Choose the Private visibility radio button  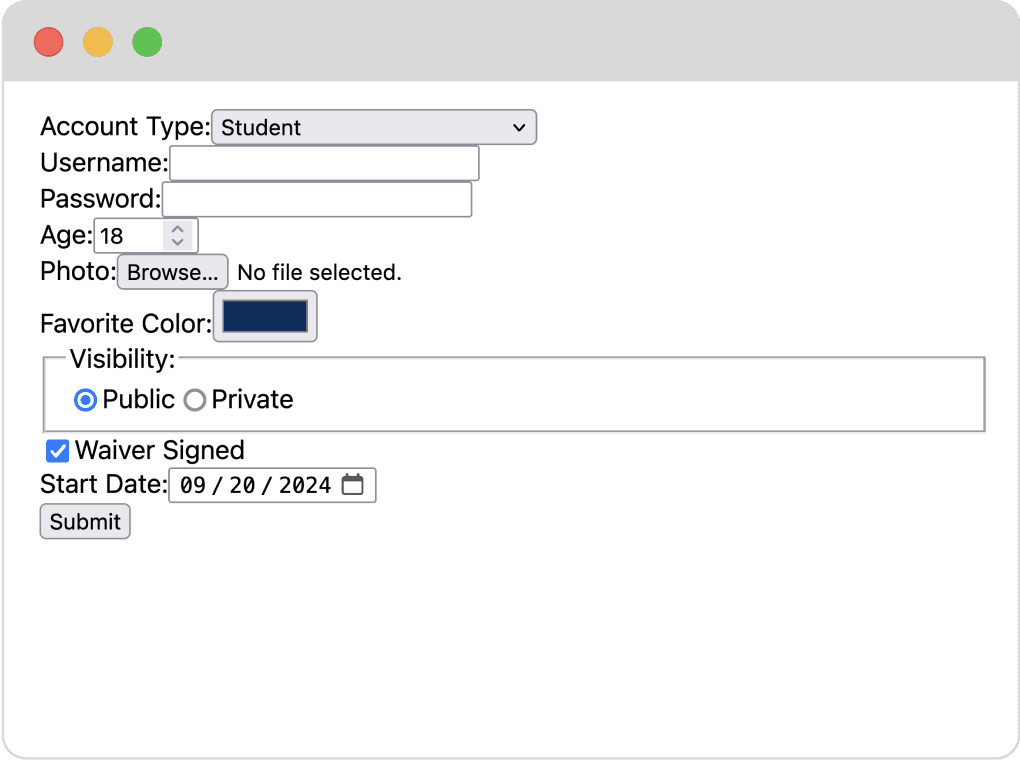click(x=195, y=400)
